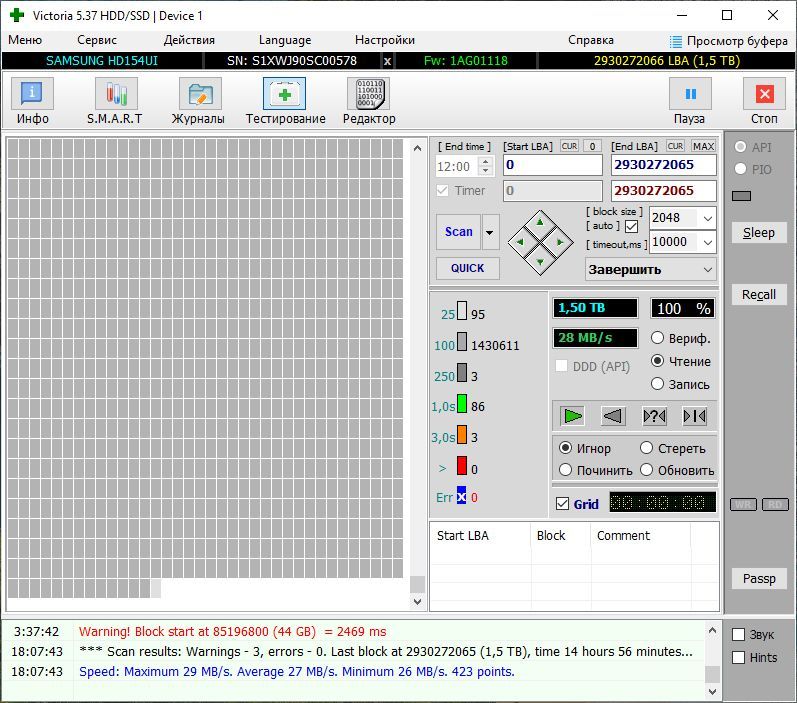The width and height of the screenshot is (797, 703).
Task: Open the Справка help menu
Action: [591, 40]
